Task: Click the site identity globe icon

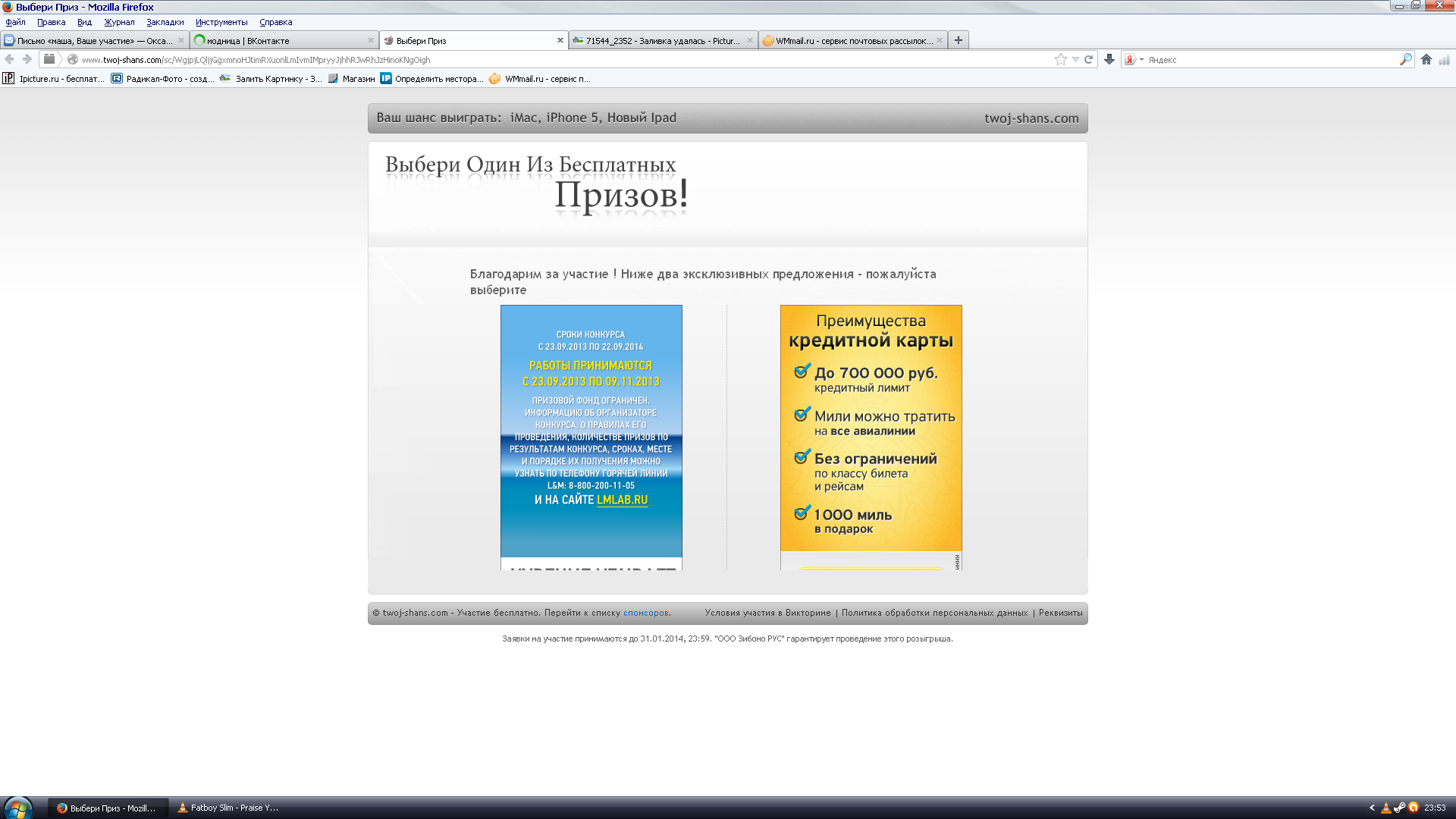Action: (73, 59)
